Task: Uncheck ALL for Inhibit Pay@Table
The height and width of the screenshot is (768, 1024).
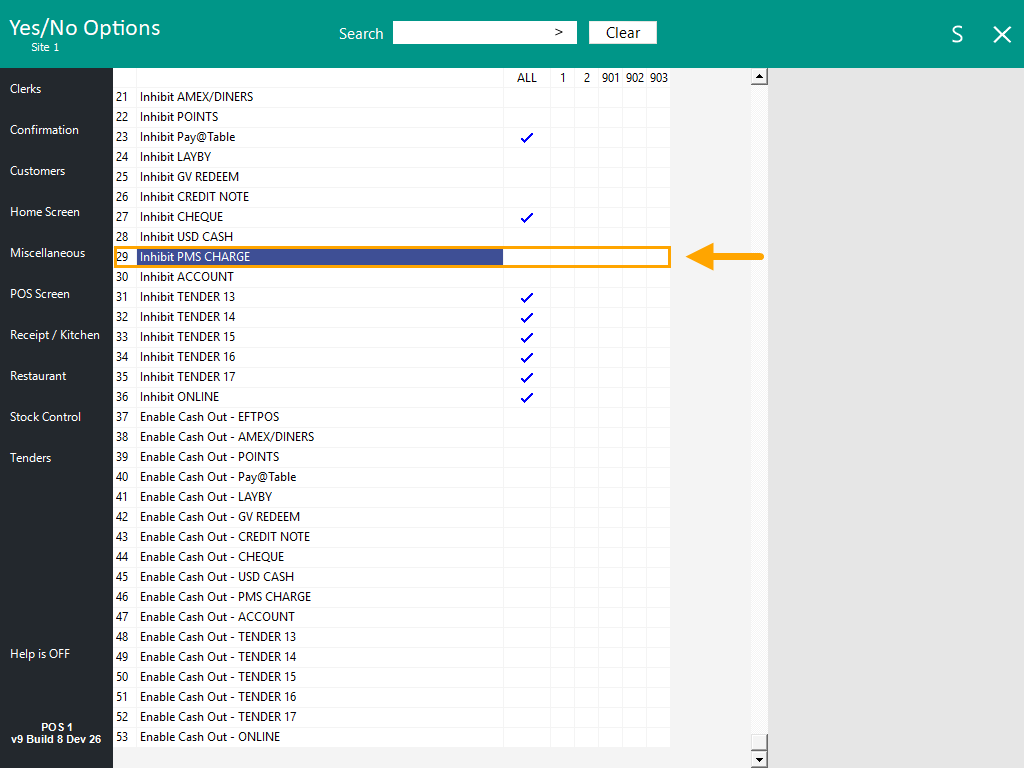Action: coord(526,137)
